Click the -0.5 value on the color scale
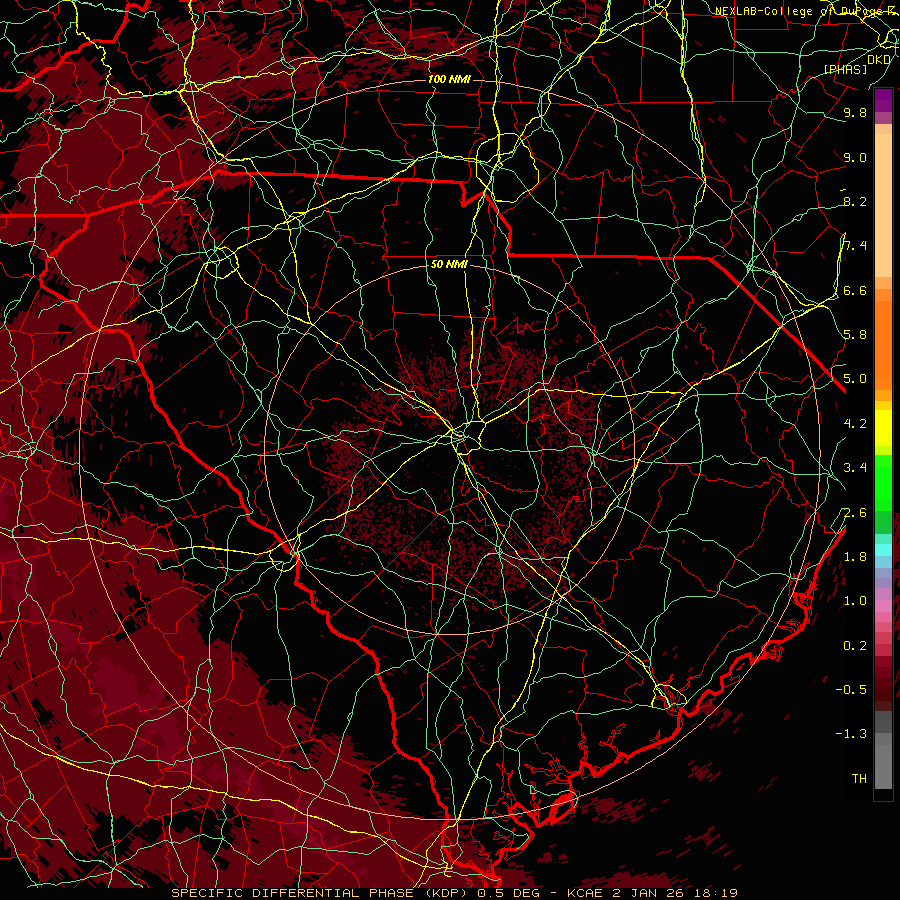 click(x=851, y=689)
